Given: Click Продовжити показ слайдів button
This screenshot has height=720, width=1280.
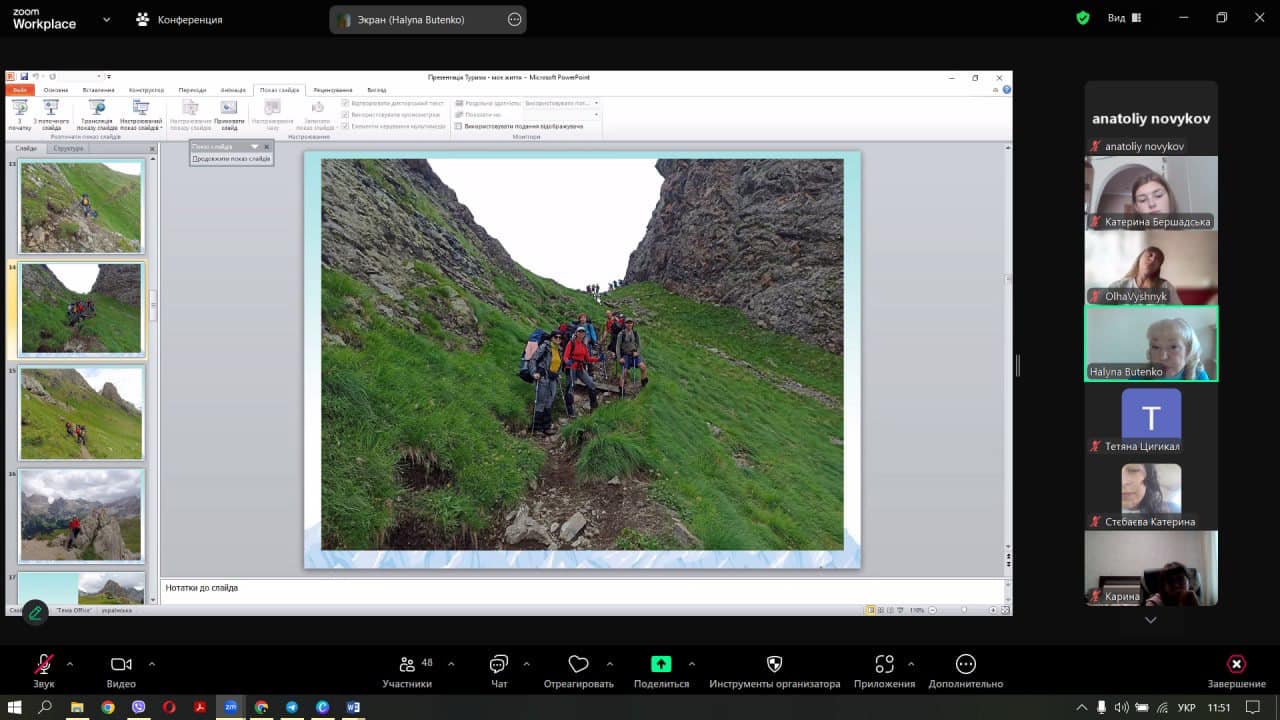Looking at the screenshot, I should [231, 158].
